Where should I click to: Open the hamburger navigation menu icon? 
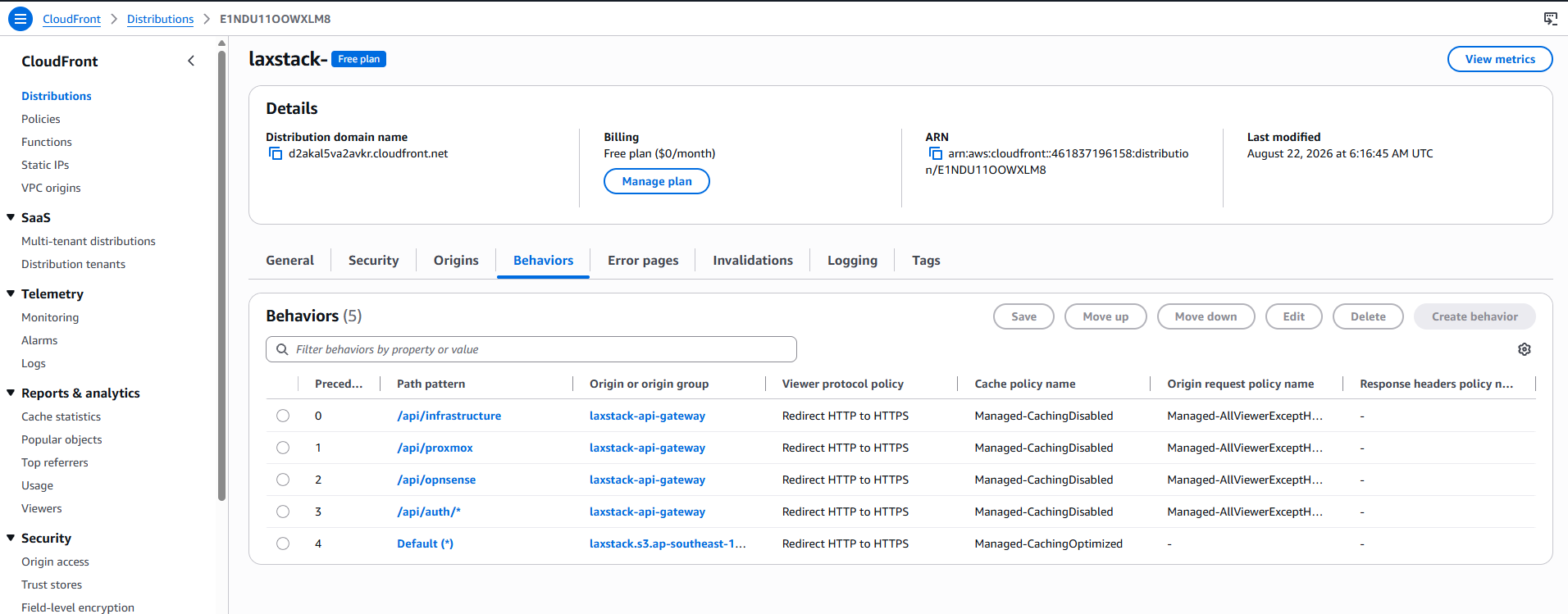21,19
